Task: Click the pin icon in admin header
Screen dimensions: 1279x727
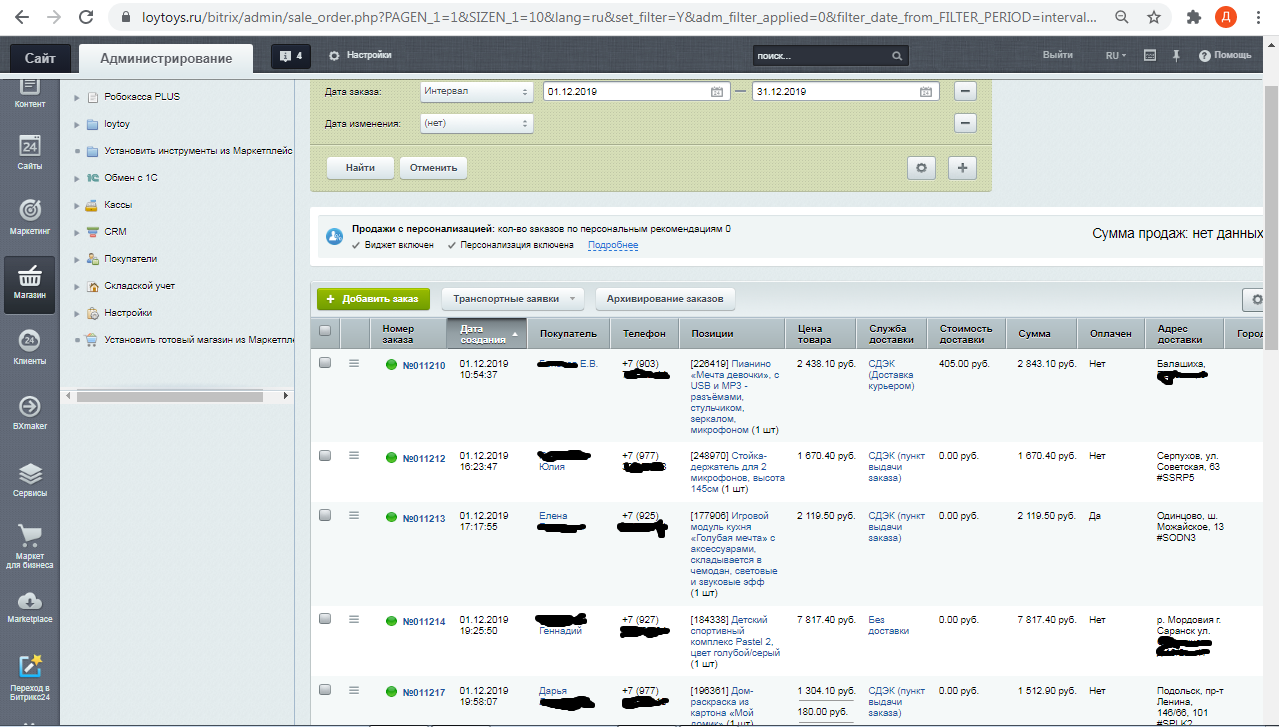Action: [1177, 55]
